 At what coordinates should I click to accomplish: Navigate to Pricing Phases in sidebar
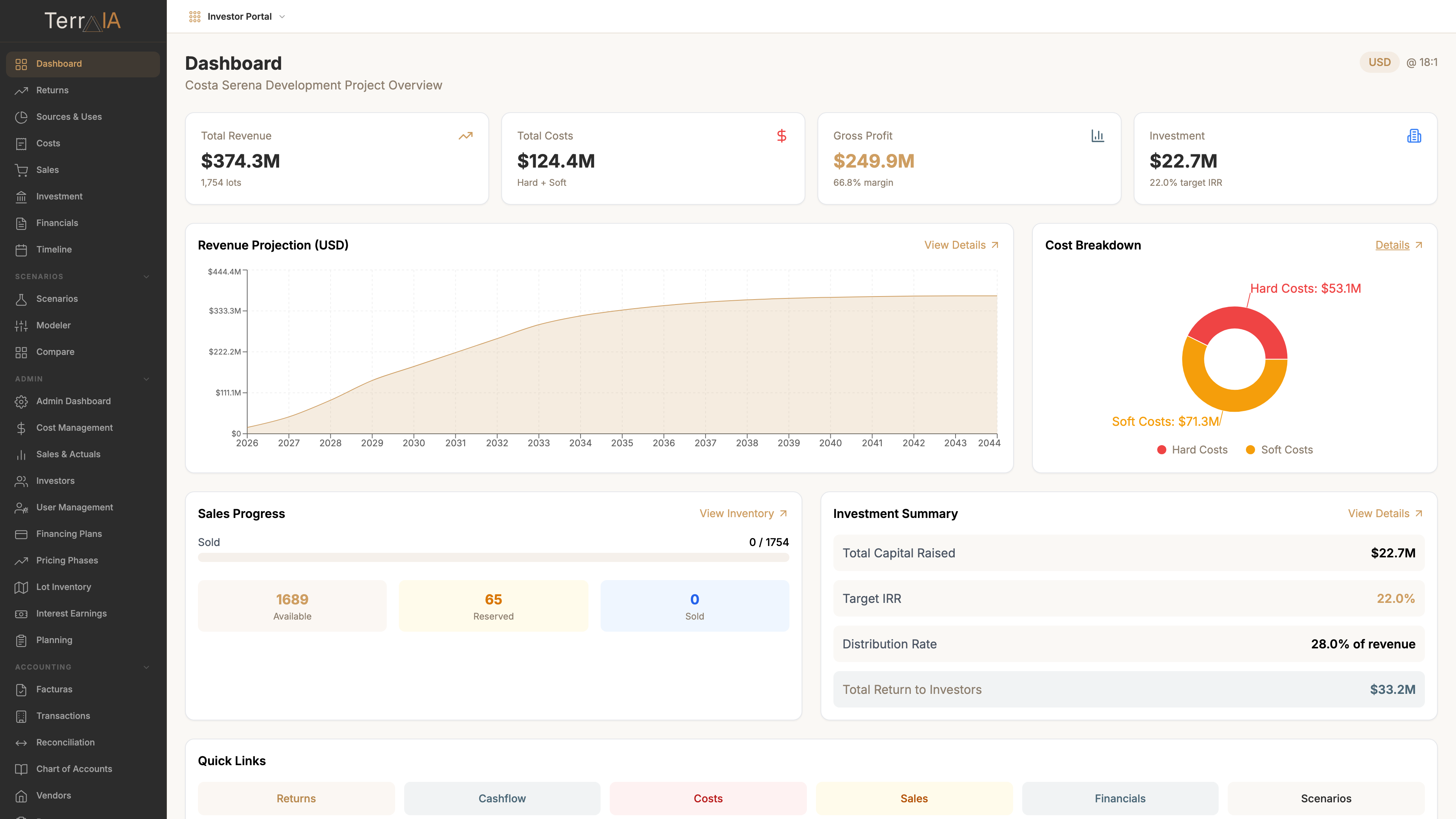pyautogui.click(x=83, y=561)
